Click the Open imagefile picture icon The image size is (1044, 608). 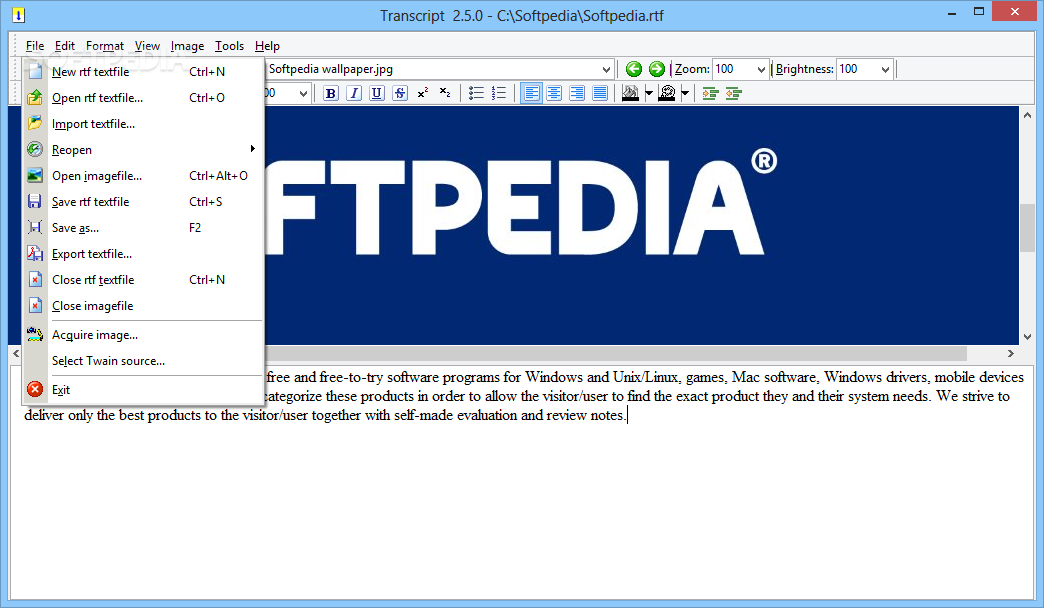35,175
